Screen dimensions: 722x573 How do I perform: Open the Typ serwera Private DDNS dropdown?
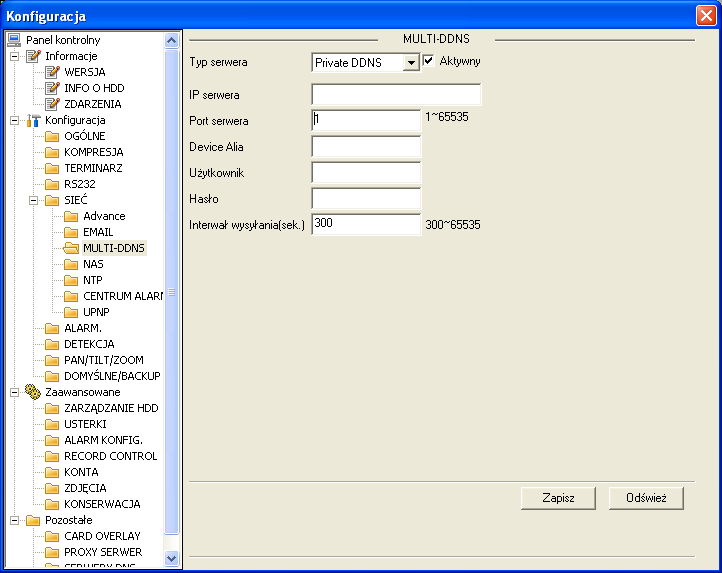click(x=410, y=63)
